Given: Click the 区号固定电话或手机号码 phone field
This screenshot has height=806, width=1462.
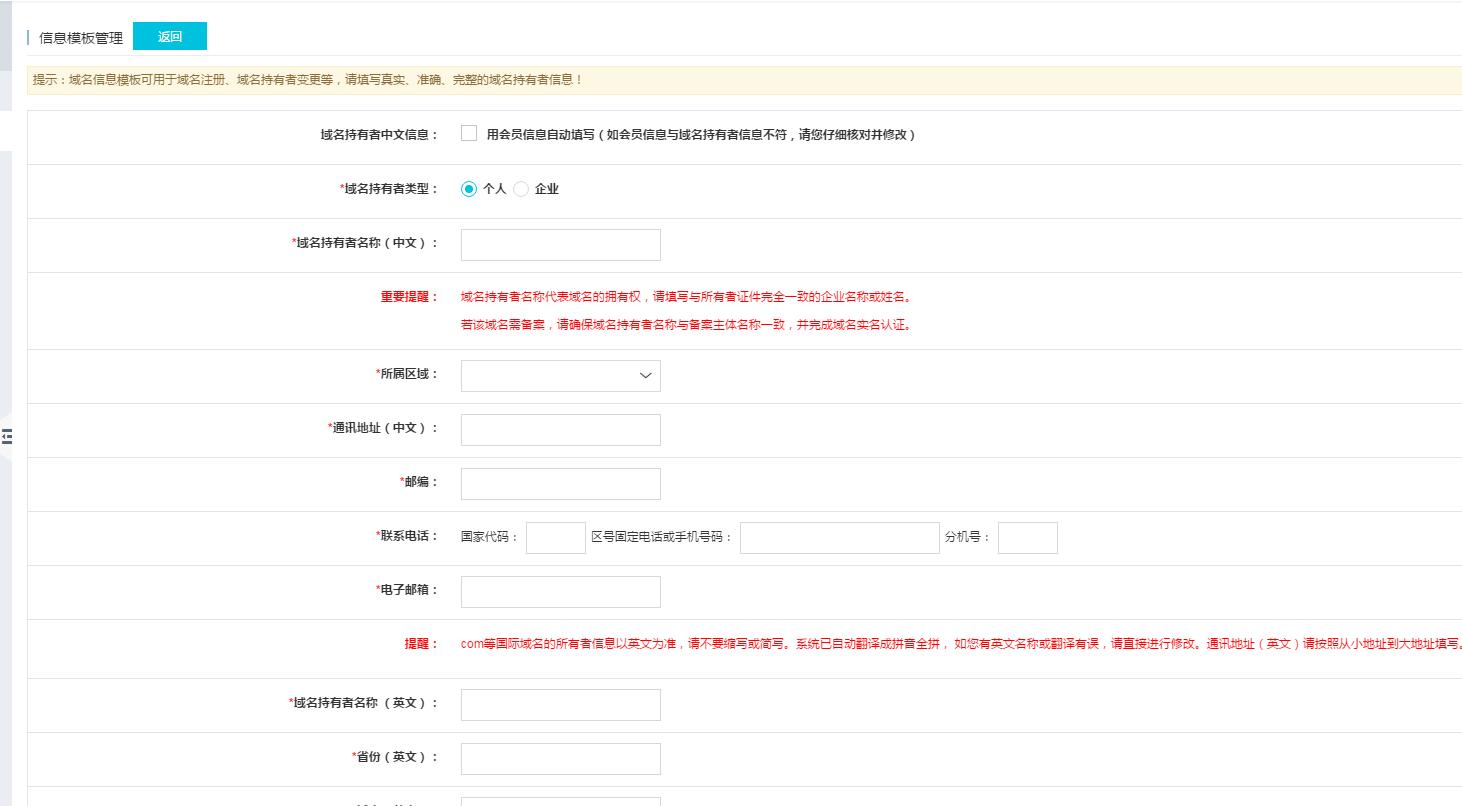Looking at the screenshot, I should [x=840, y=537].
